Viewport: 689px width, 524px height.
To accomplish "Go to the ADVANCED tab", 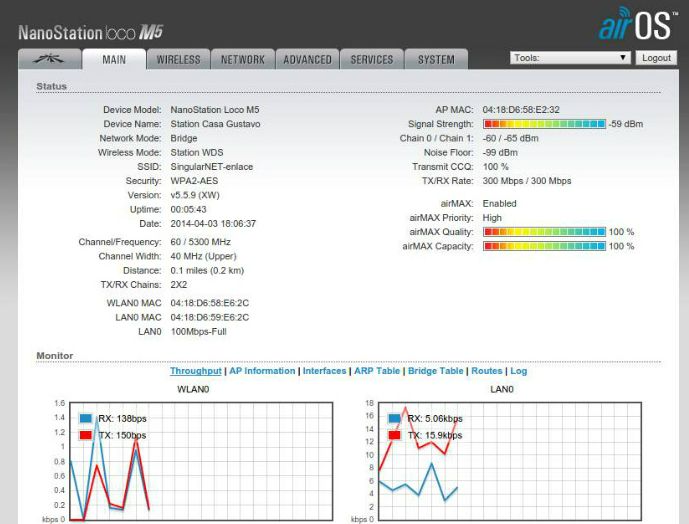I will pyautogui.click(x=307, y=59).
